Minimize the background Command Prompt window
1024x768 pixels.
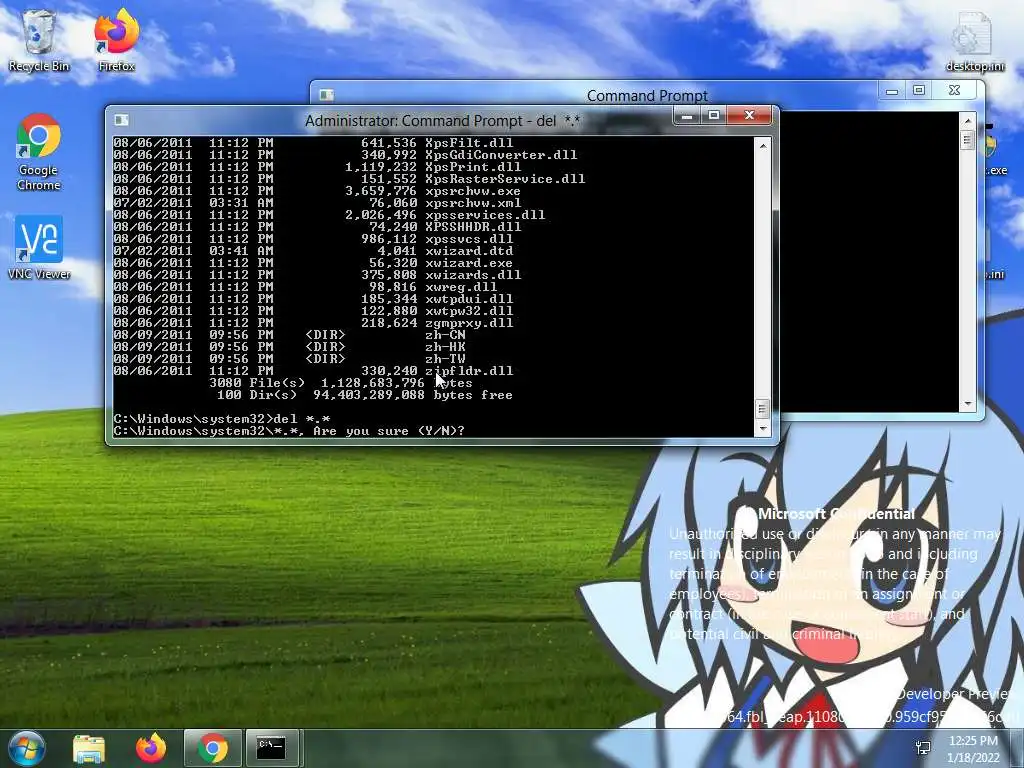(891, 91)
